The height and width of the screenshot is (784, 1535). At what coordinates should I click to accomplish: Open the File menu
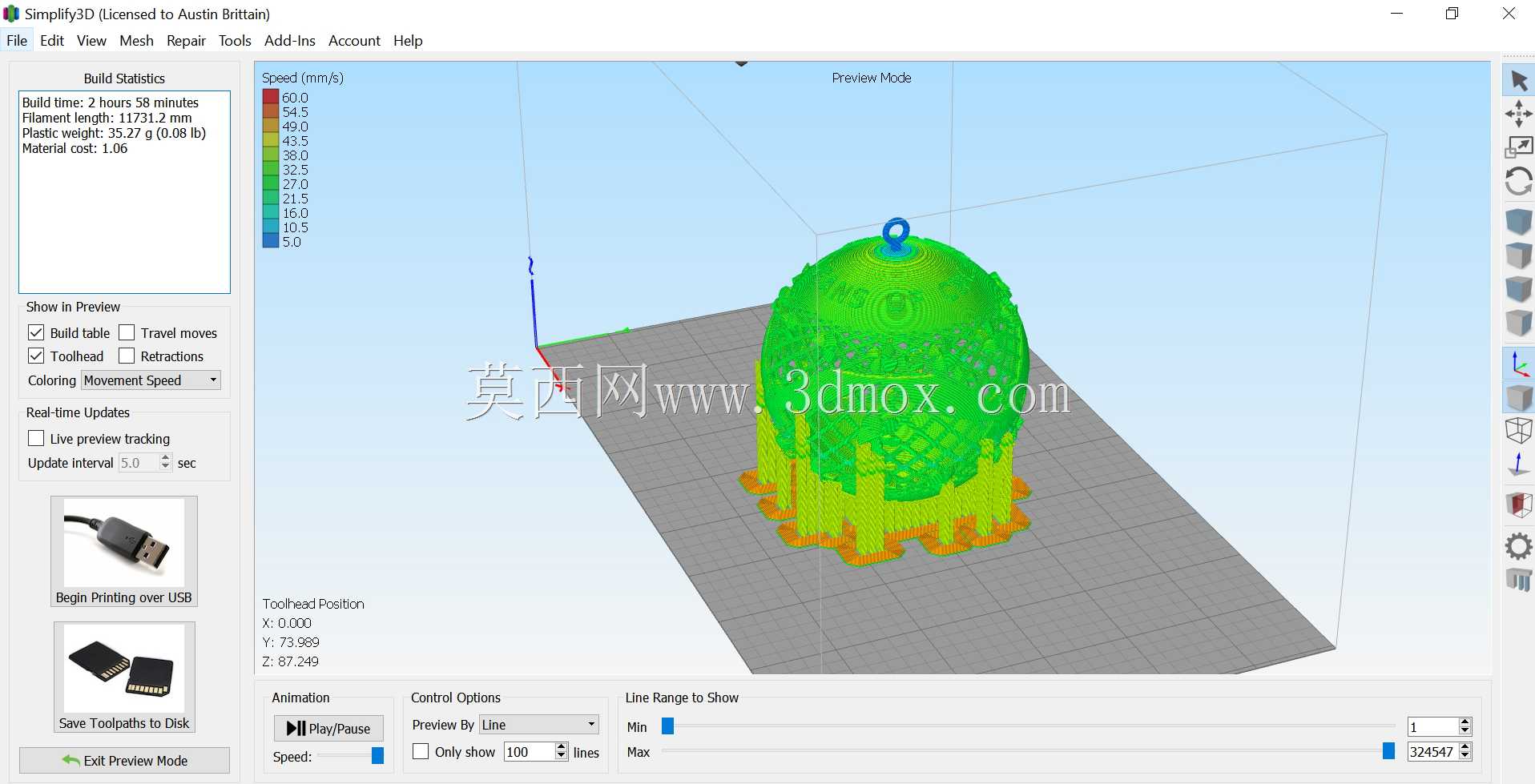(17, 41)
